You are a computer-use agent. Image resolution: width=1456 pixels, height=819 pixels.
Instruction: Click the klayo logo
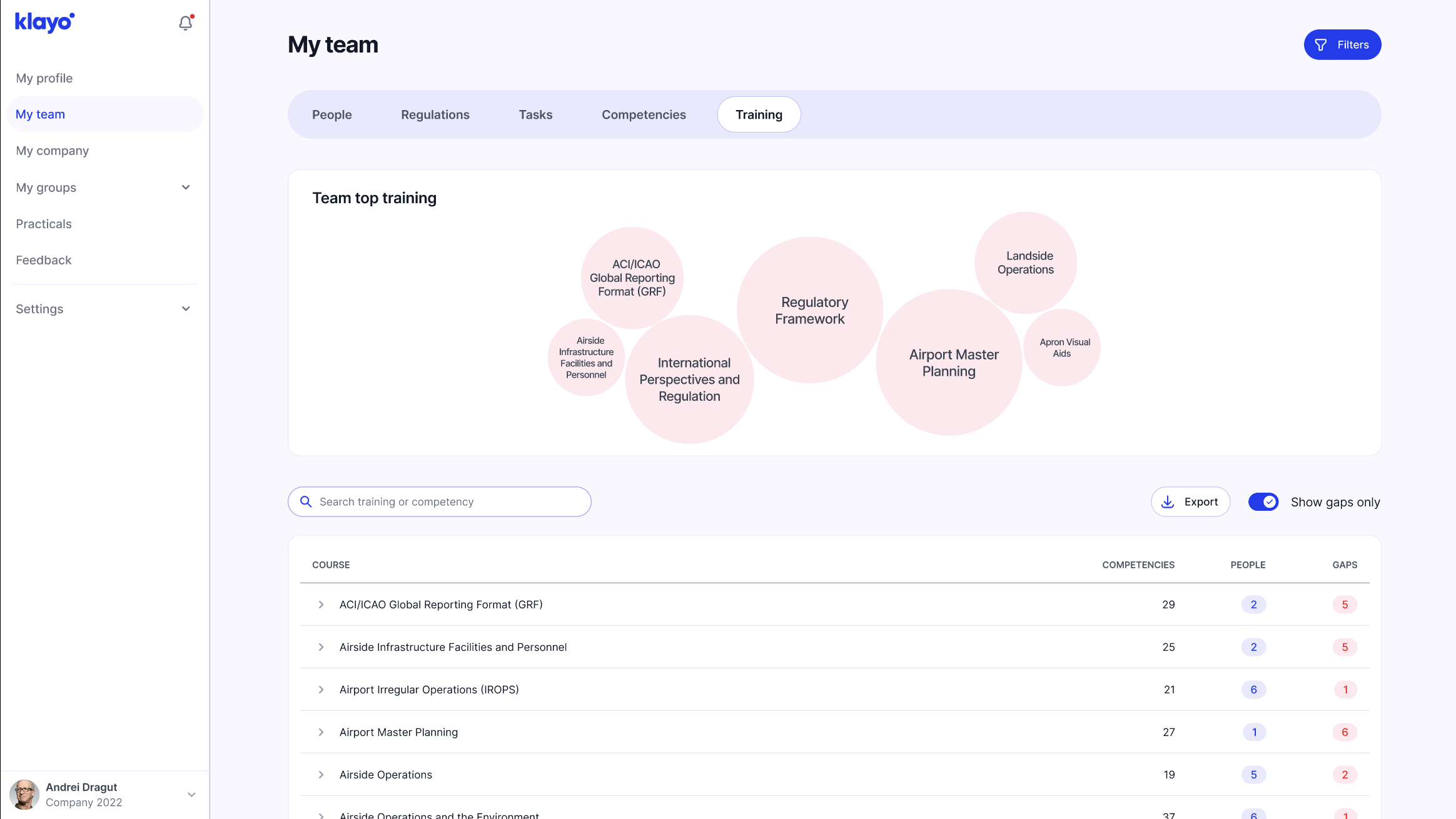44,23
